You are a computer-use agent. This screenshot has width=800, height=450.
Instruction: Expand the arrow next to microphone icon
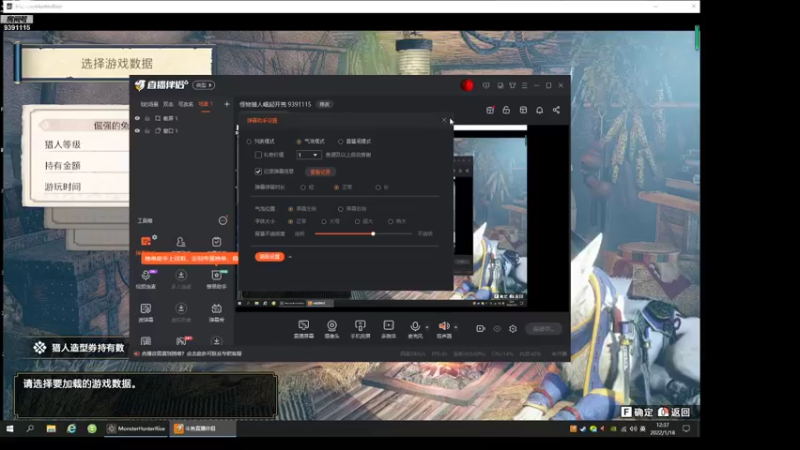(x=427, y=327)
